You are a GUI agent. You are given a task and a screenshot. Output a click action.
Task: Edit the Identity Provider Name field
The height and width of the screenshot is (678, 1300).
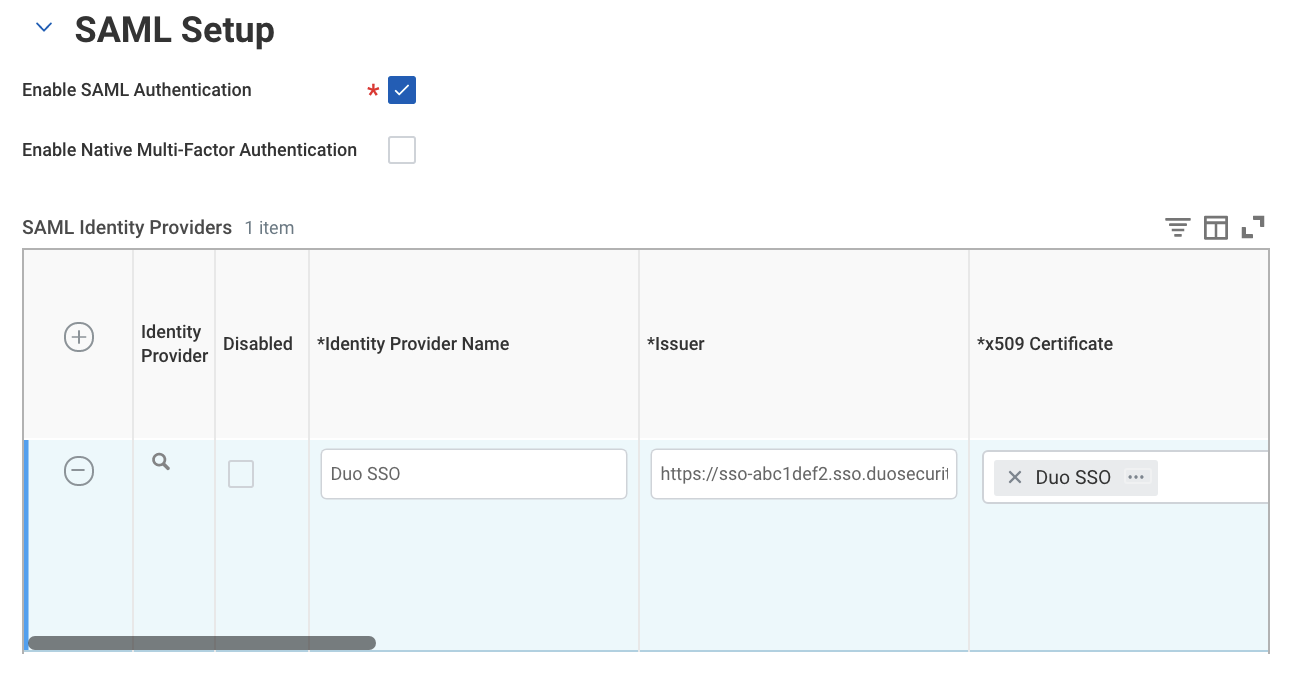pyautogui.click(x=473, y=473)
